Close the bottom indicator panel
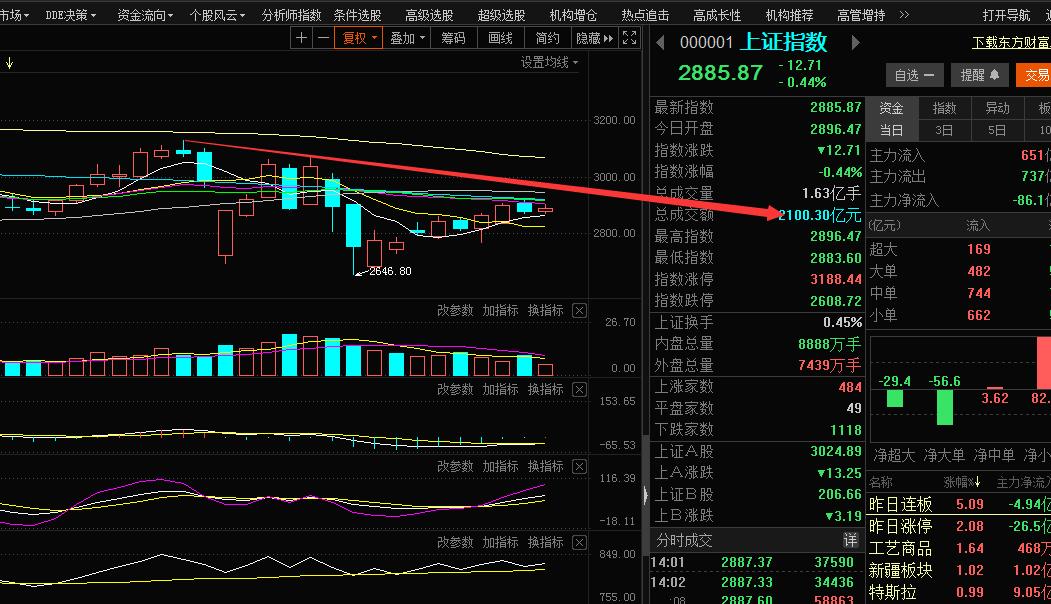The height and width of the screenshot is (604, 1051). click(x=580, y=542)
